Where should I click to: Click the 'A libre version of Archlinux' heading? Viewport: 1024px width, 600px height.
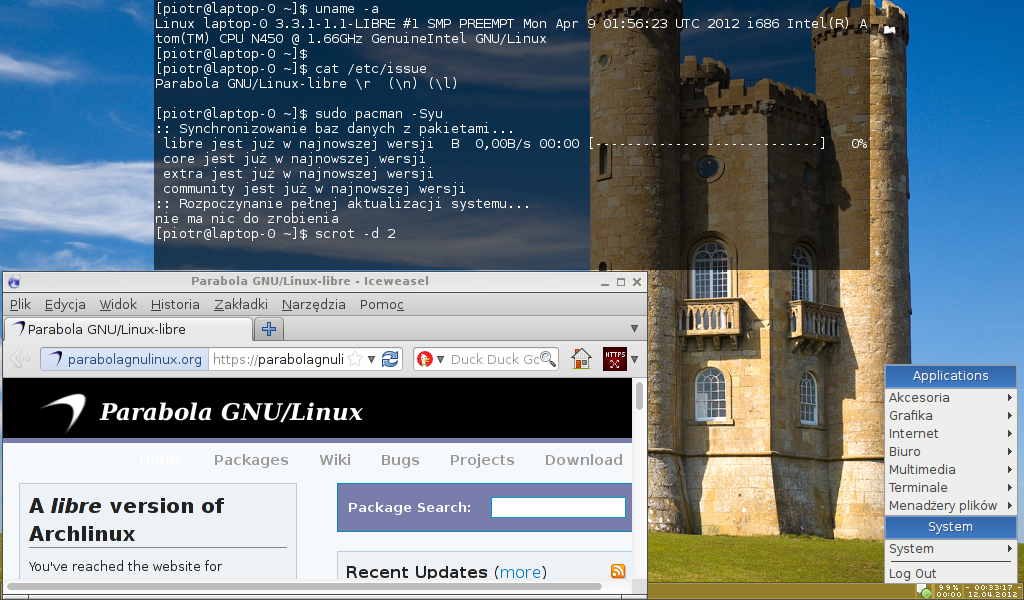(126, 520)
